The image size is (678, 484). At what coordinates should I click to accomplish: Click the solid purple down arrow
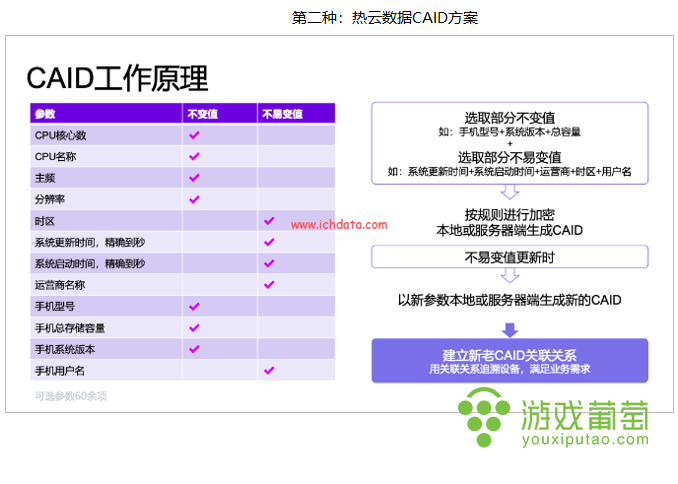[510, 330]
